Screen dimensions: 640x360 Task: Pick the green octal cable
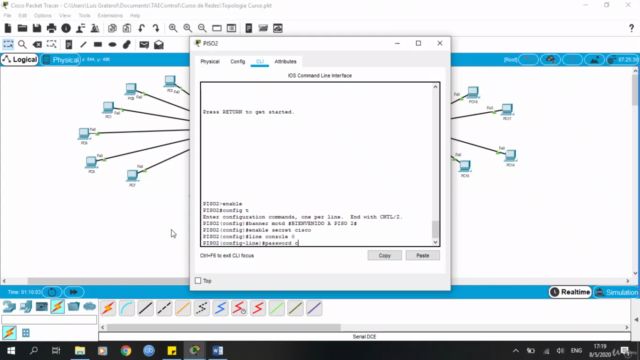pos(277,308)
